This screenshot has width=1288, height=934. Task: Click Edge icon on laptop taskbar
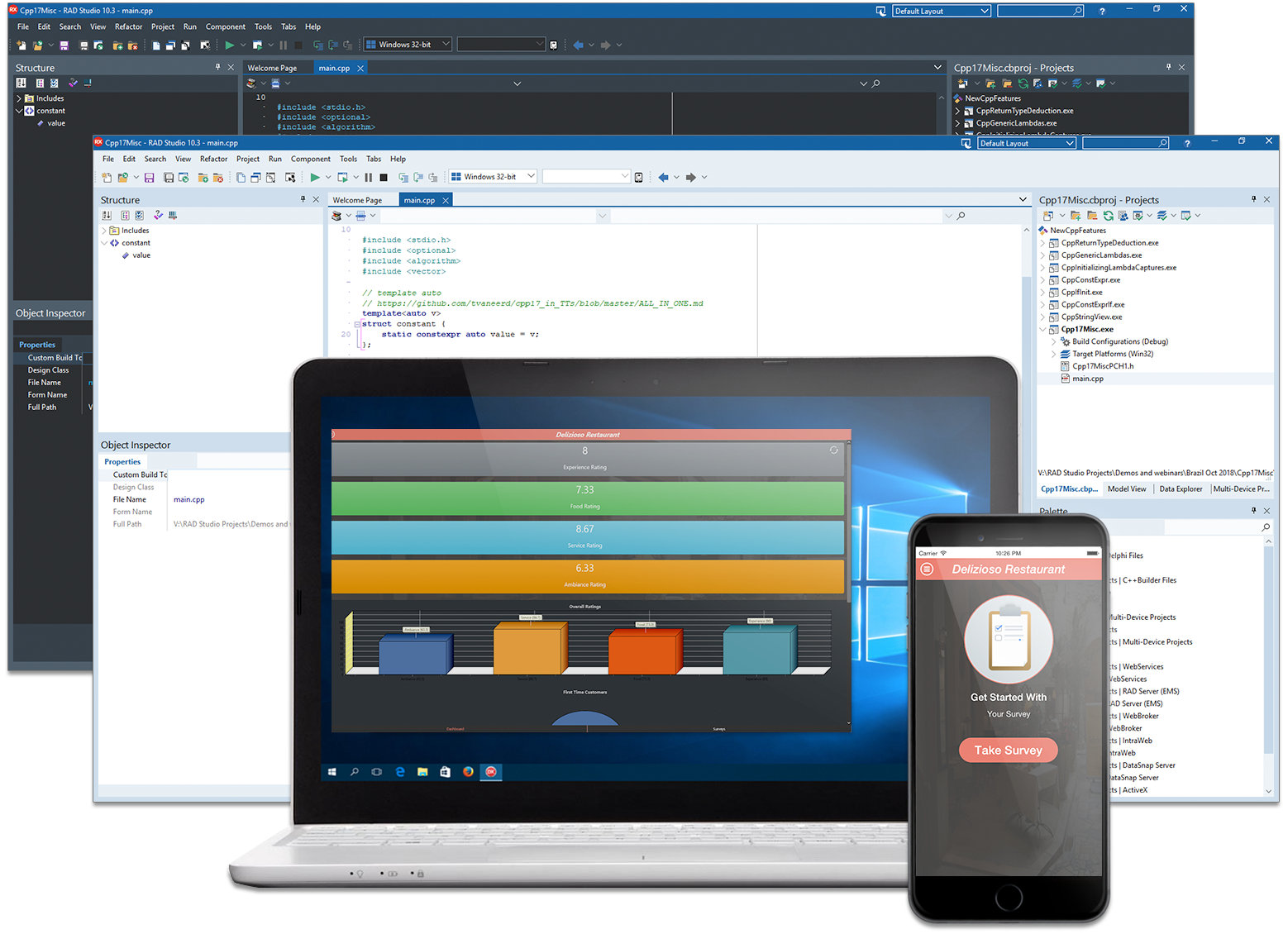(400, 772)
